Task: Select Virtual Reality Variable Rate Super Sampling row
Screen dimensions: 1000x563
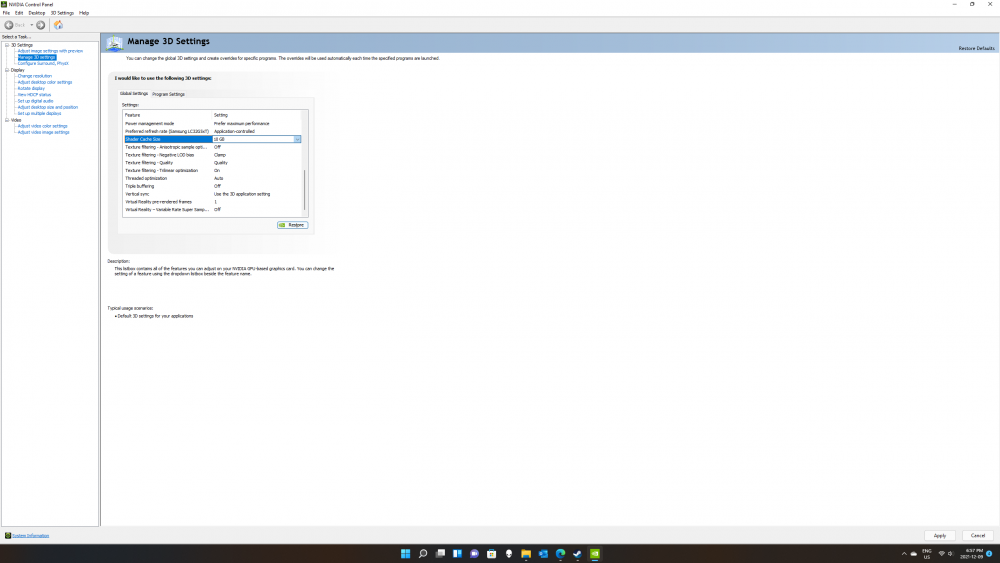Action: click(x=213, y=210)
